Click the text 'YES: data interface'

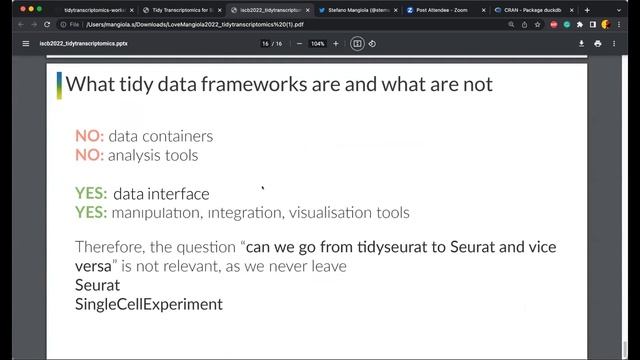tap(142, 193)
